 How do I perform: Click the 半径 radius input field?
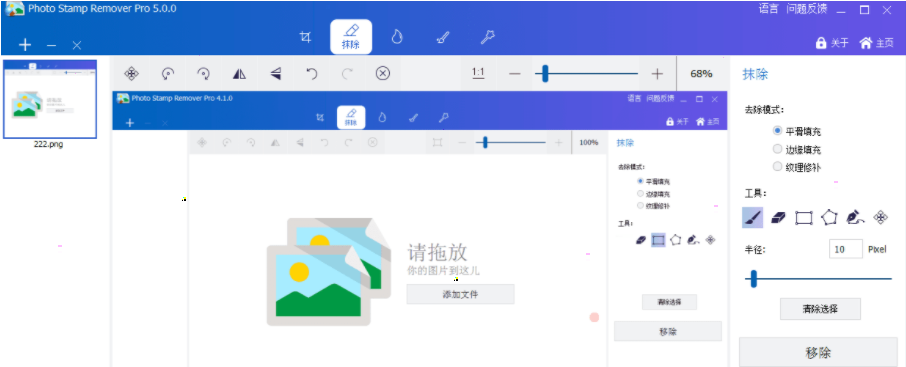point(846,249)
